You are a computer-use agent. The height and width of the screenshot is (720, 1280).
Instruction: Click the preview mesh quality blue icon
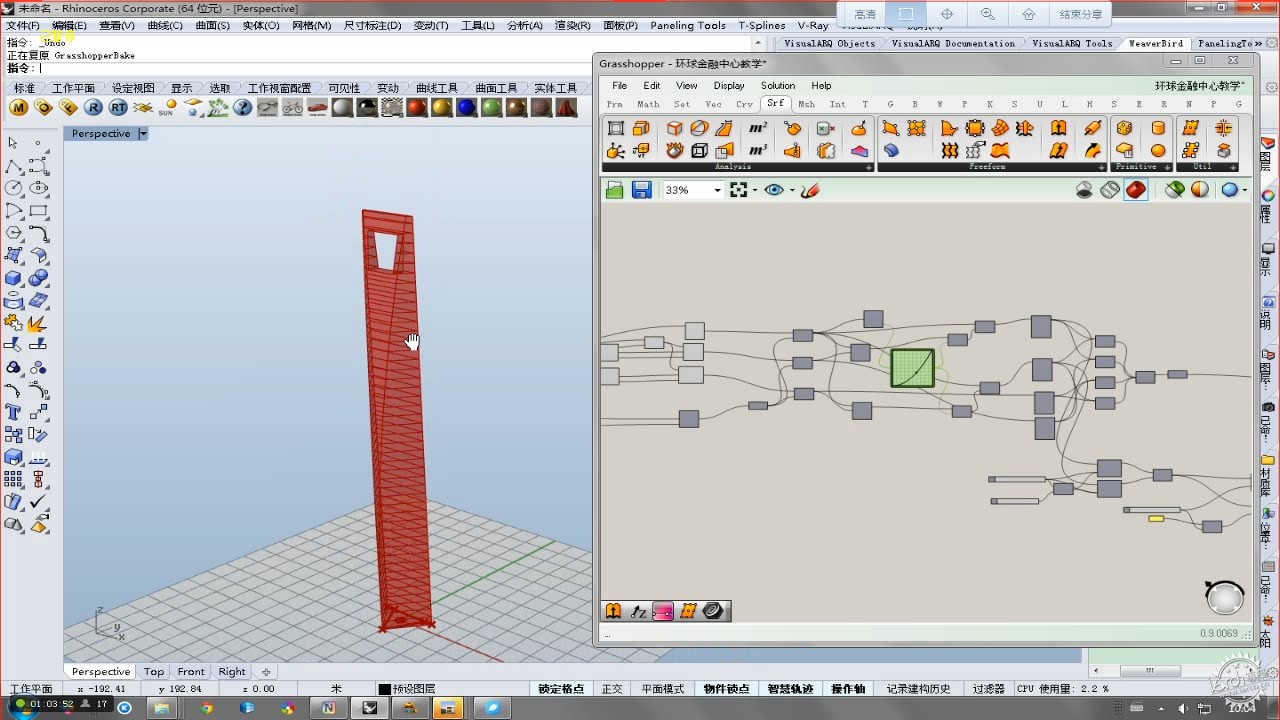1230,190
